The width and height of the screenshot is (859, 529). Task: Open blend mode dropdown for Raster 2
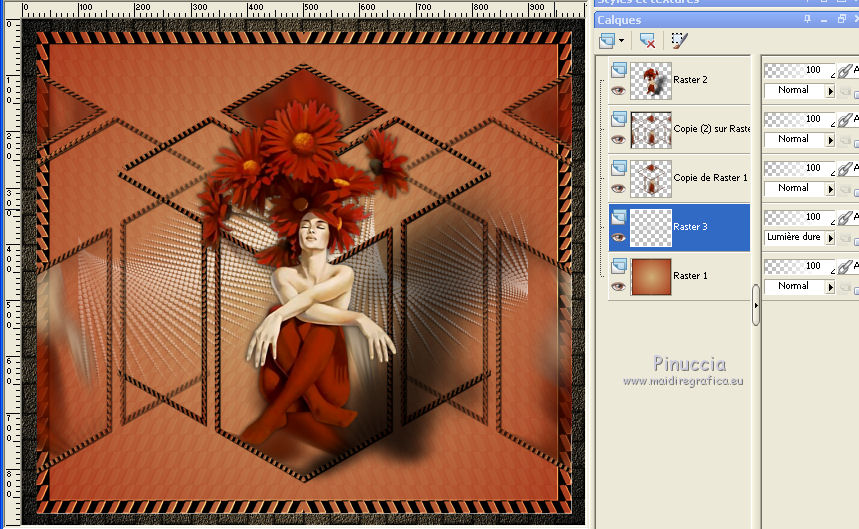(x=831, y=91)
